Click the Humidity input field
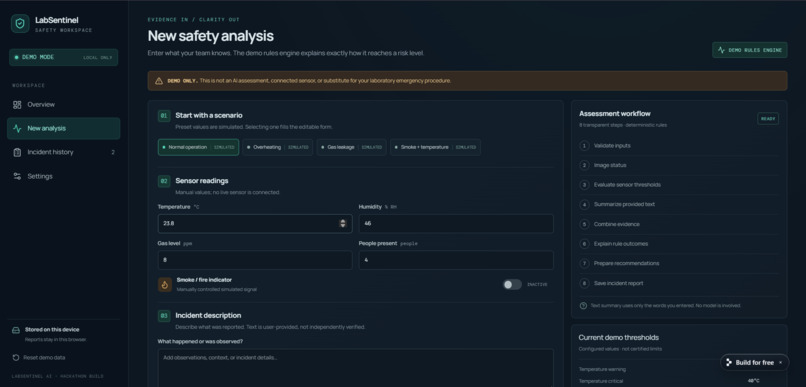This screenshot has width=806, height=387. [456, 224]
